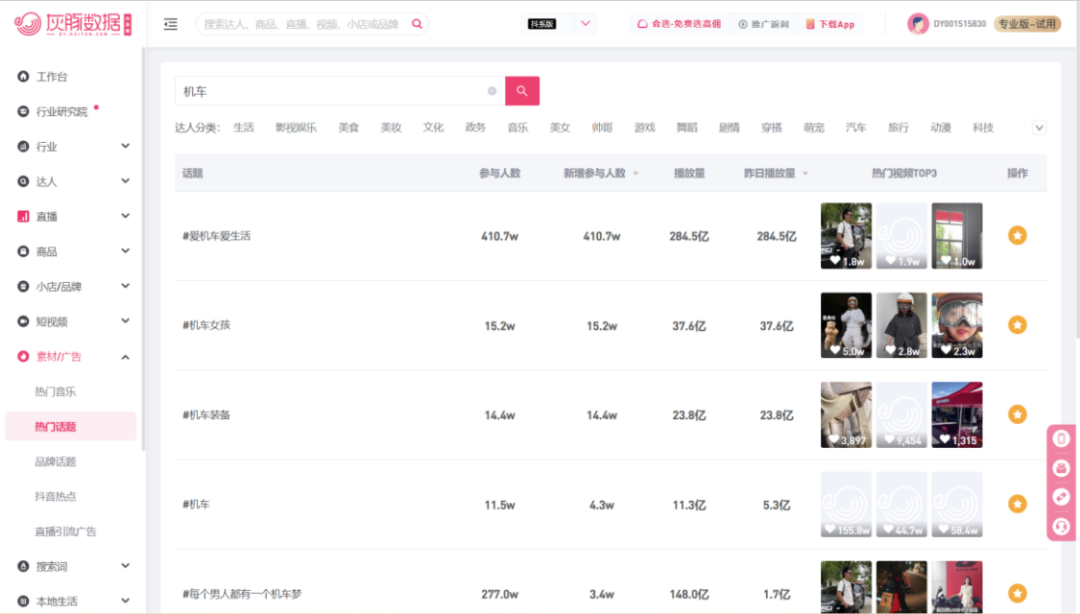
Task: Click the 行业研究院 sidebar icon
Action: 23,111
